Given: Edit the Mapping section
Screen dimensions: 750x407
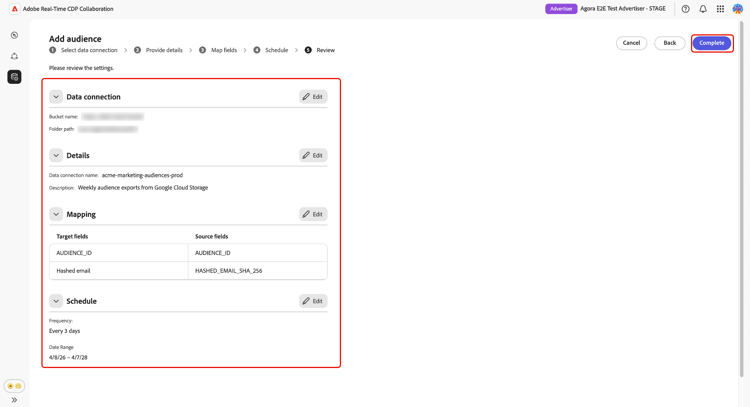Looking at the screenshot, I should [313, 214].
